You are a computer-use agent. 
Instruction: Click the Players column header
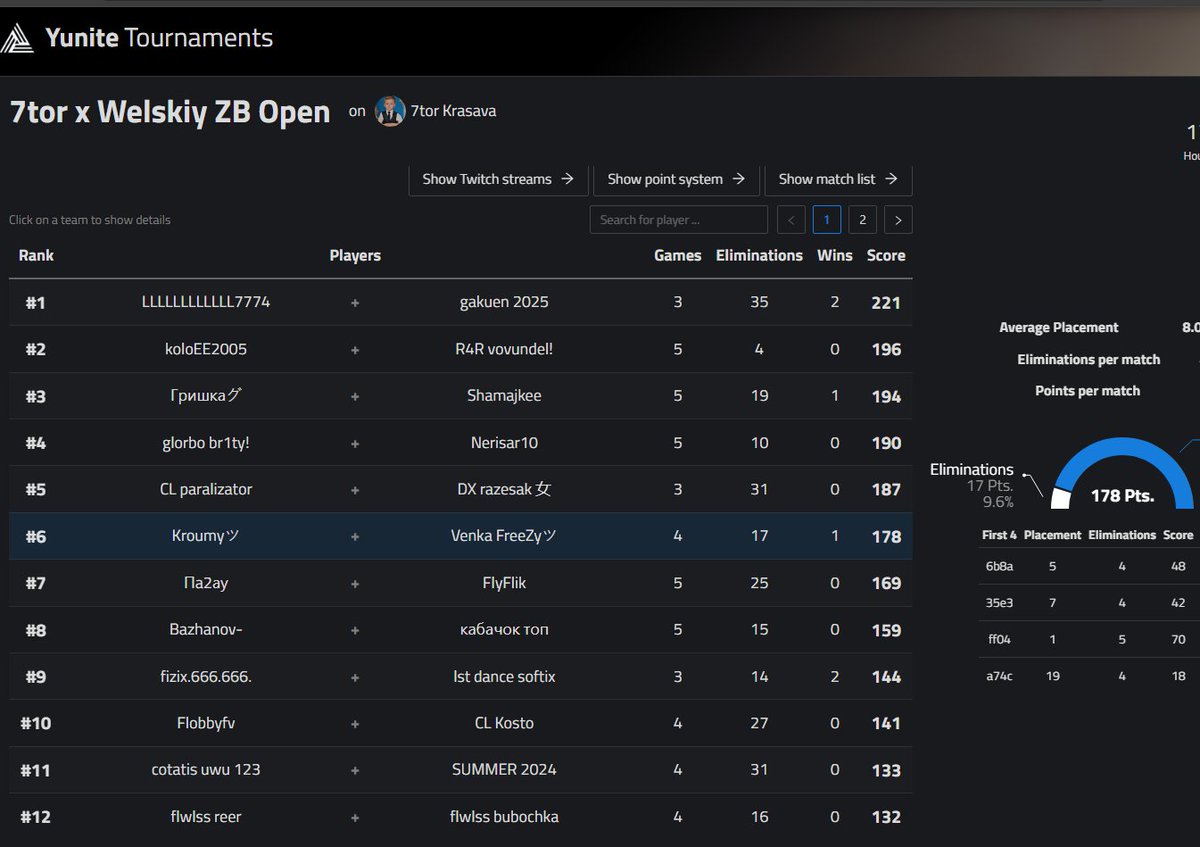tap(355, 255)
